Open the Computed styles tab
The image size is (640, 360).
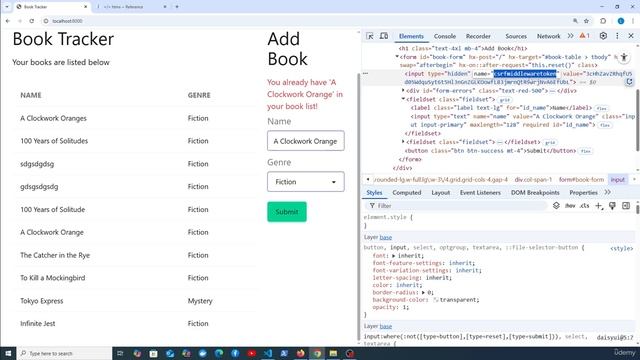click(407, 193)
